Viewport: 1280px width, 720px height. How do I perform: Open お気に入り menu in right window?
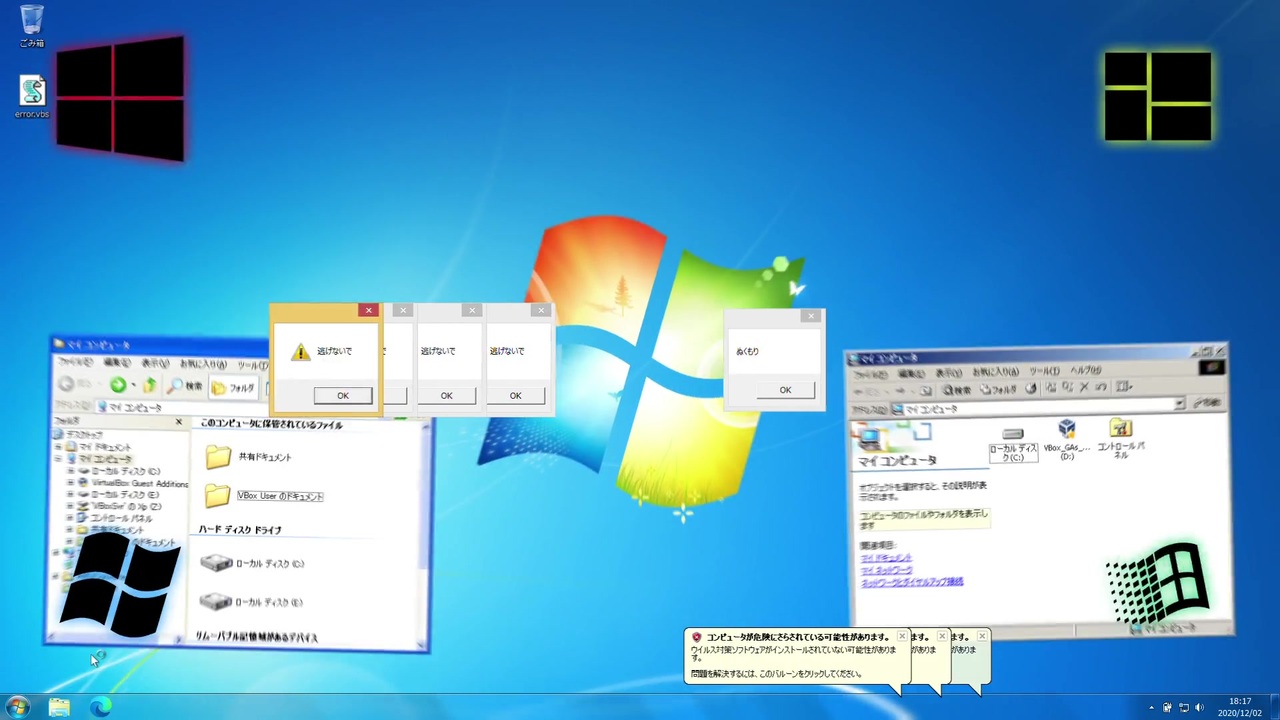pos(994,372)
